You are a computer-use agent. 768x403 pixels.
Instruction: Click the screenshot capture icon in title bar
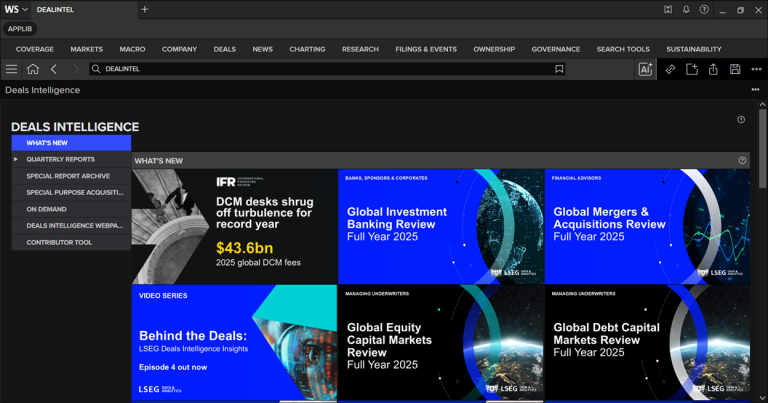click(x=668, y=9)
